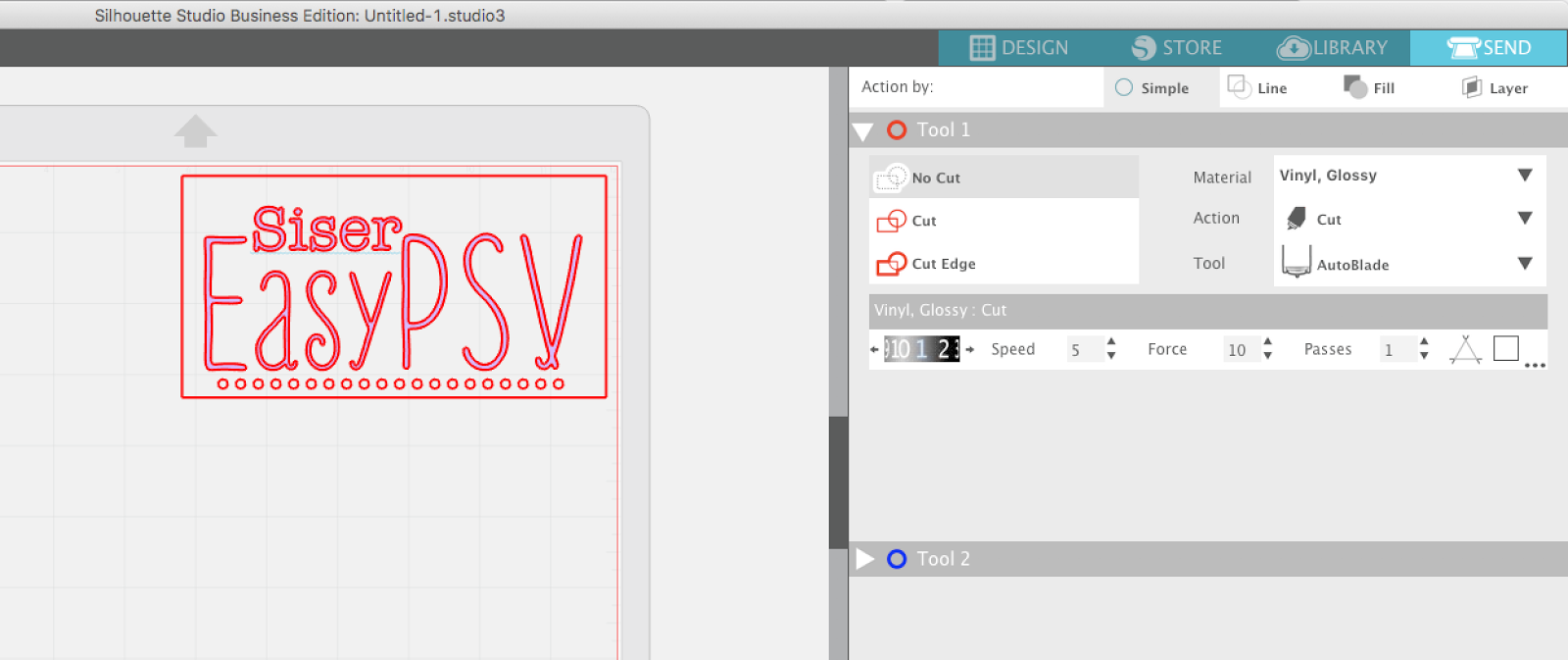Decrease the Speed value with down arrow
The image size is (1568, 660).
pyautogui.click(x=1111, y=356)
